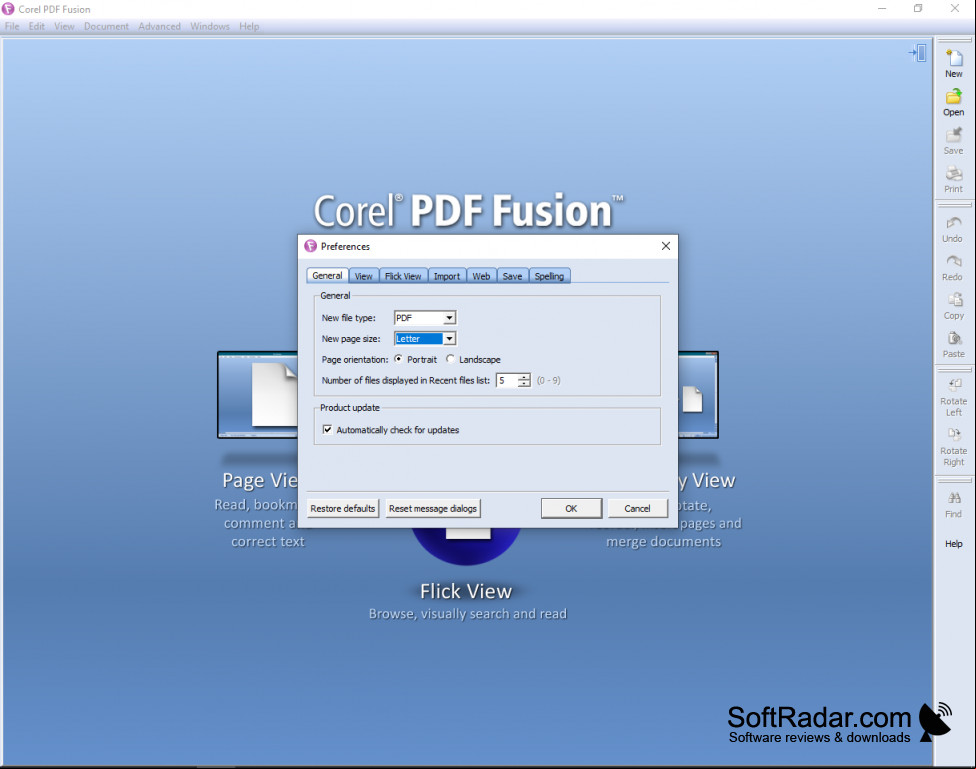Open the New file type dropdown
976x769 pixels.
point(449,318)
